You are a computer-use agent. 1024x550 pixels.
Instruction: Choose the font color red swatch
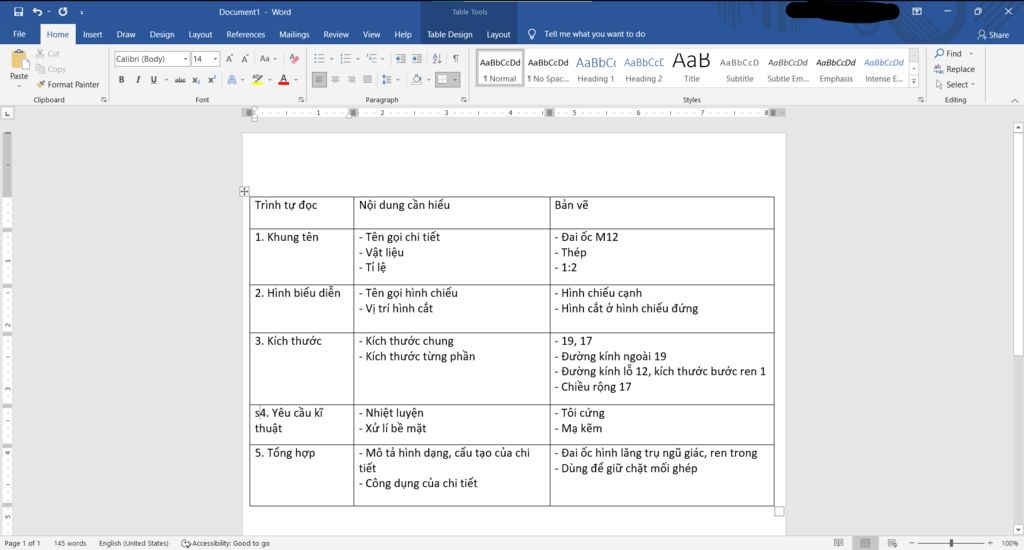[283, 80]
